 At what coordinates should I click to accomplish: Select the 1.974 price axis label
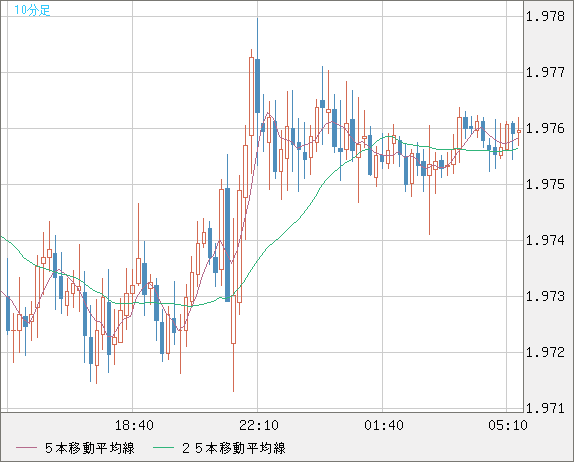pyautogui.click(x=545, y=241)
